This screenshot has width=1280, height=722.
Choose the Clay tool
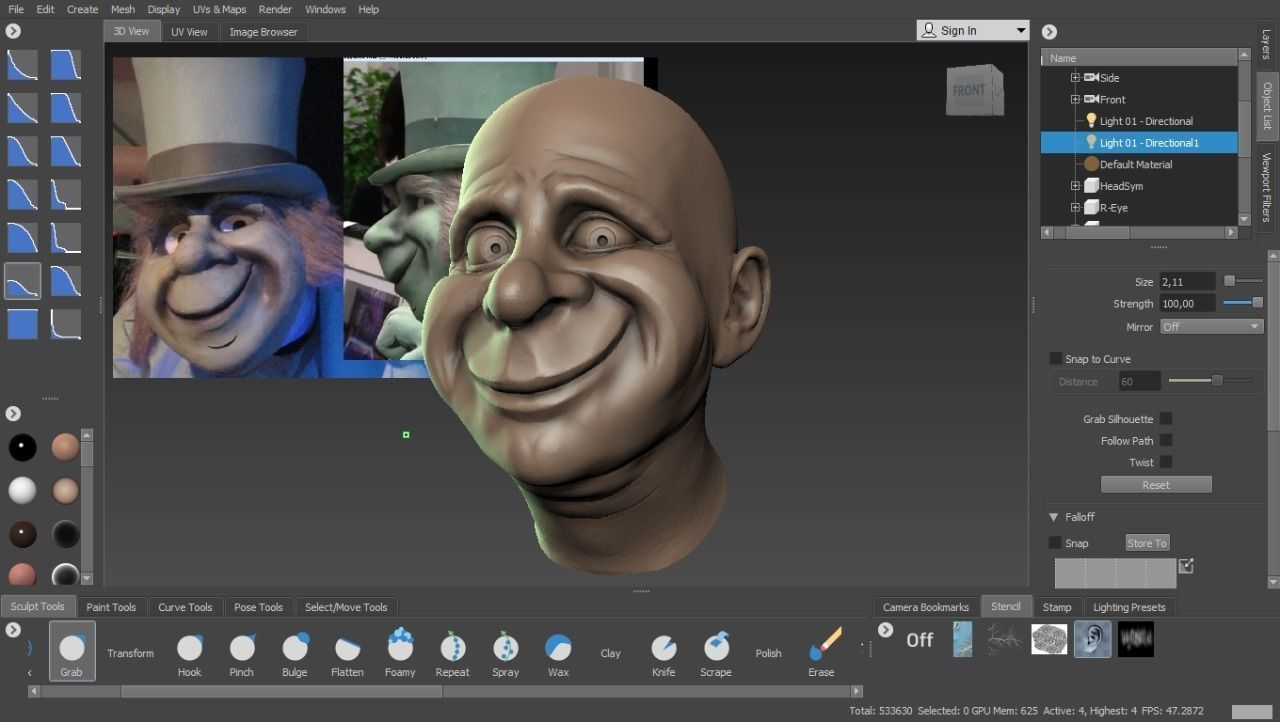point(611,653)
